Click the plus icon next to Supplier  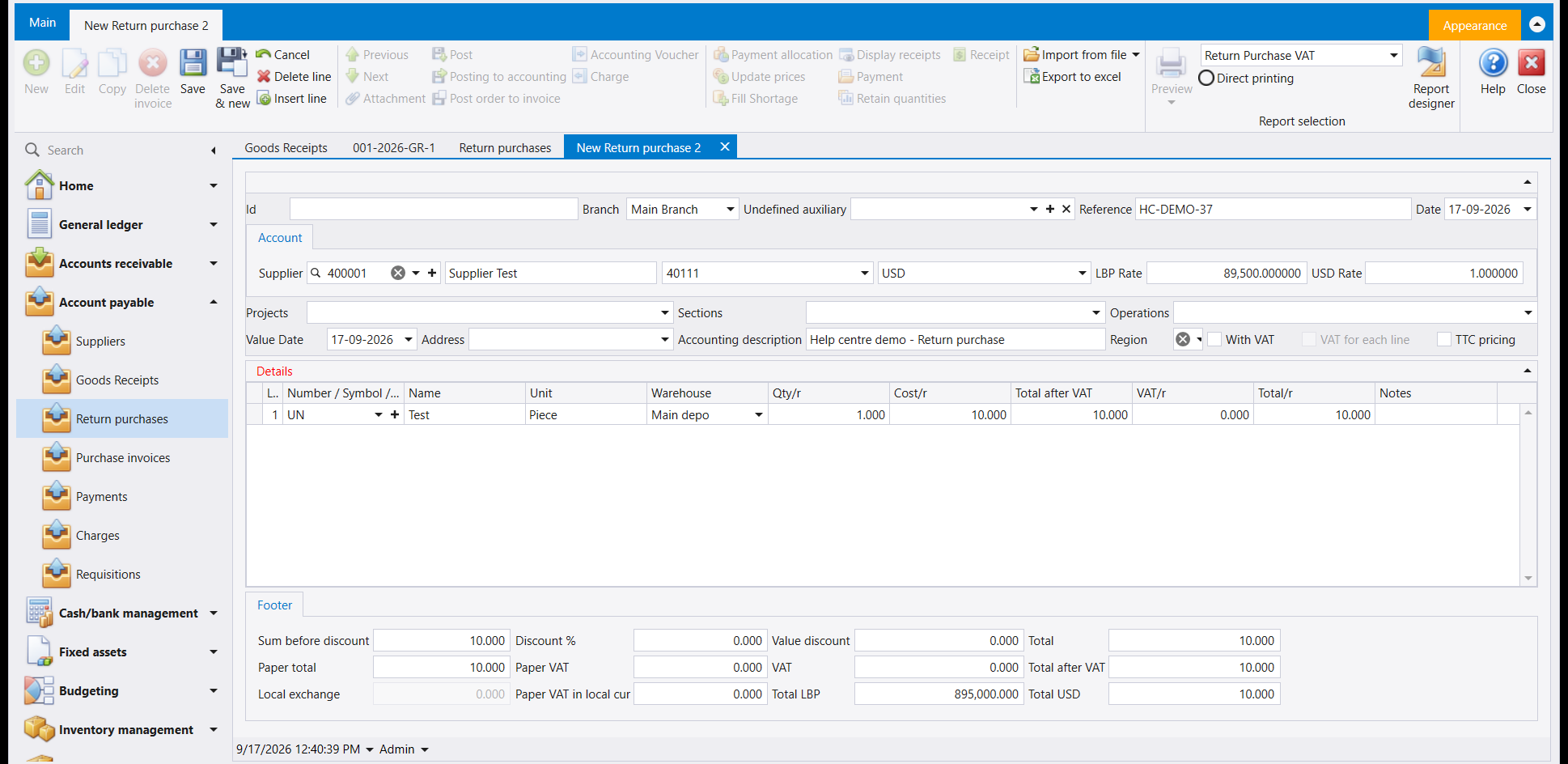click(x=432, y=274)
